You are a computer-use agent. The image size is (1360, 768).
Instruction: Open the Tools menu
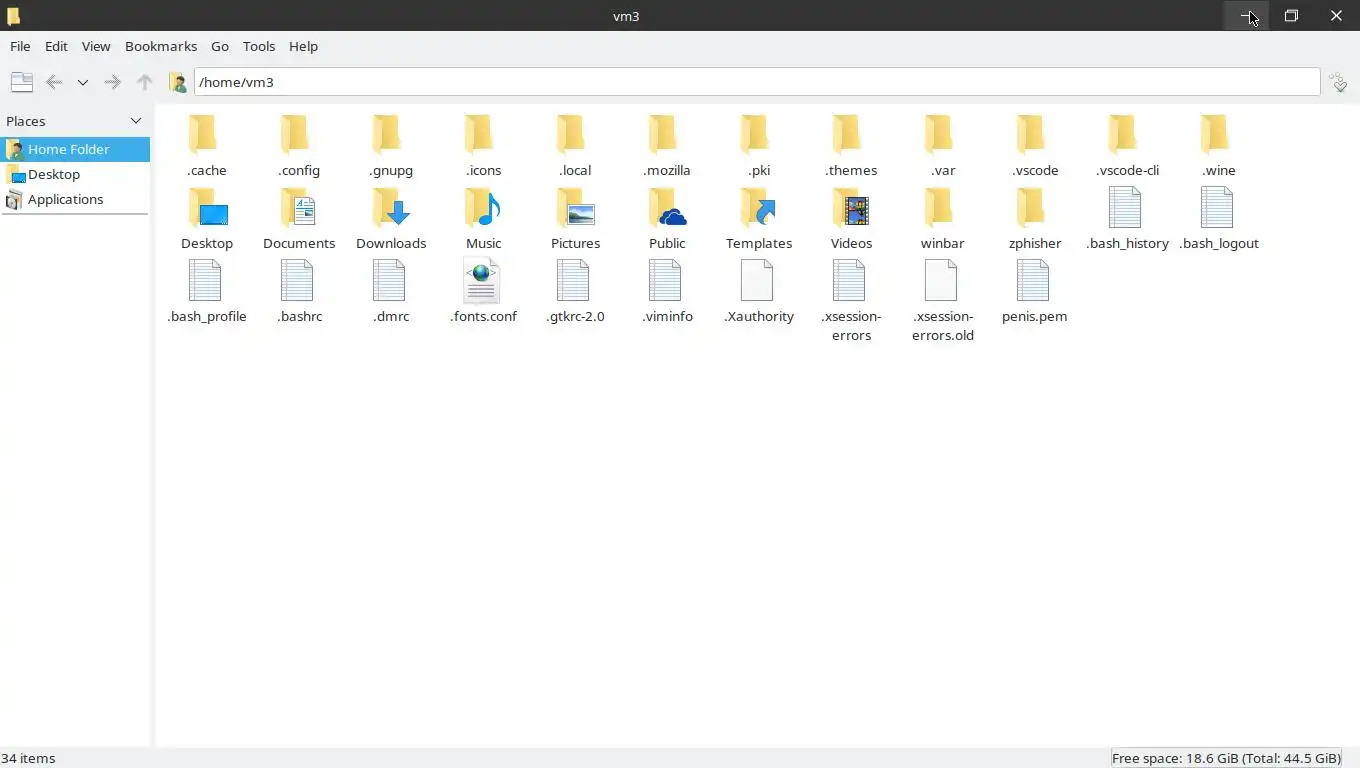259,46
